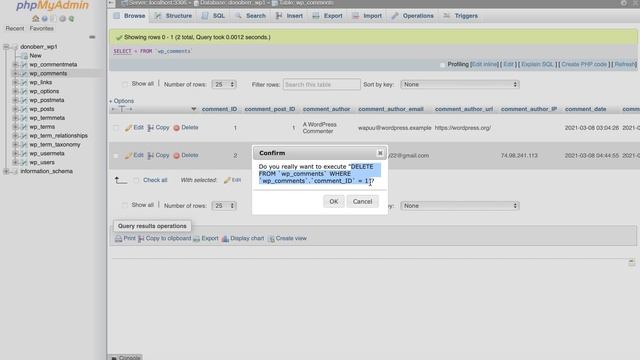Close the Confirm dialog with X
Screen dimensions: 640x360
(x=380, y=153)
